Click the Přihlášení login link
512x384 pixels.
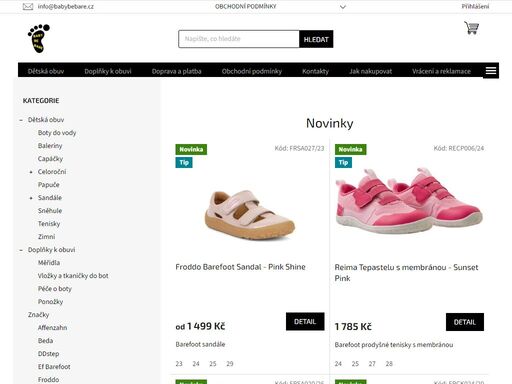(x=475, y=7)
